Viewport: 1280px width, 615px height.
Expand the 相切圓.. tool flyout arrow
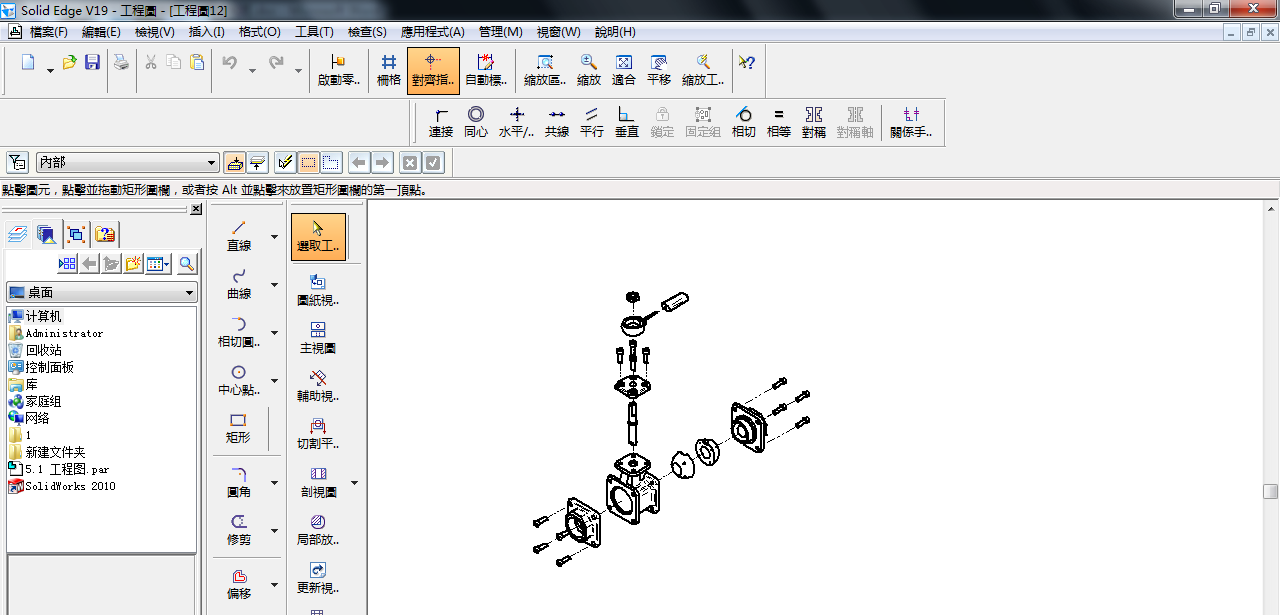point(274,333)
